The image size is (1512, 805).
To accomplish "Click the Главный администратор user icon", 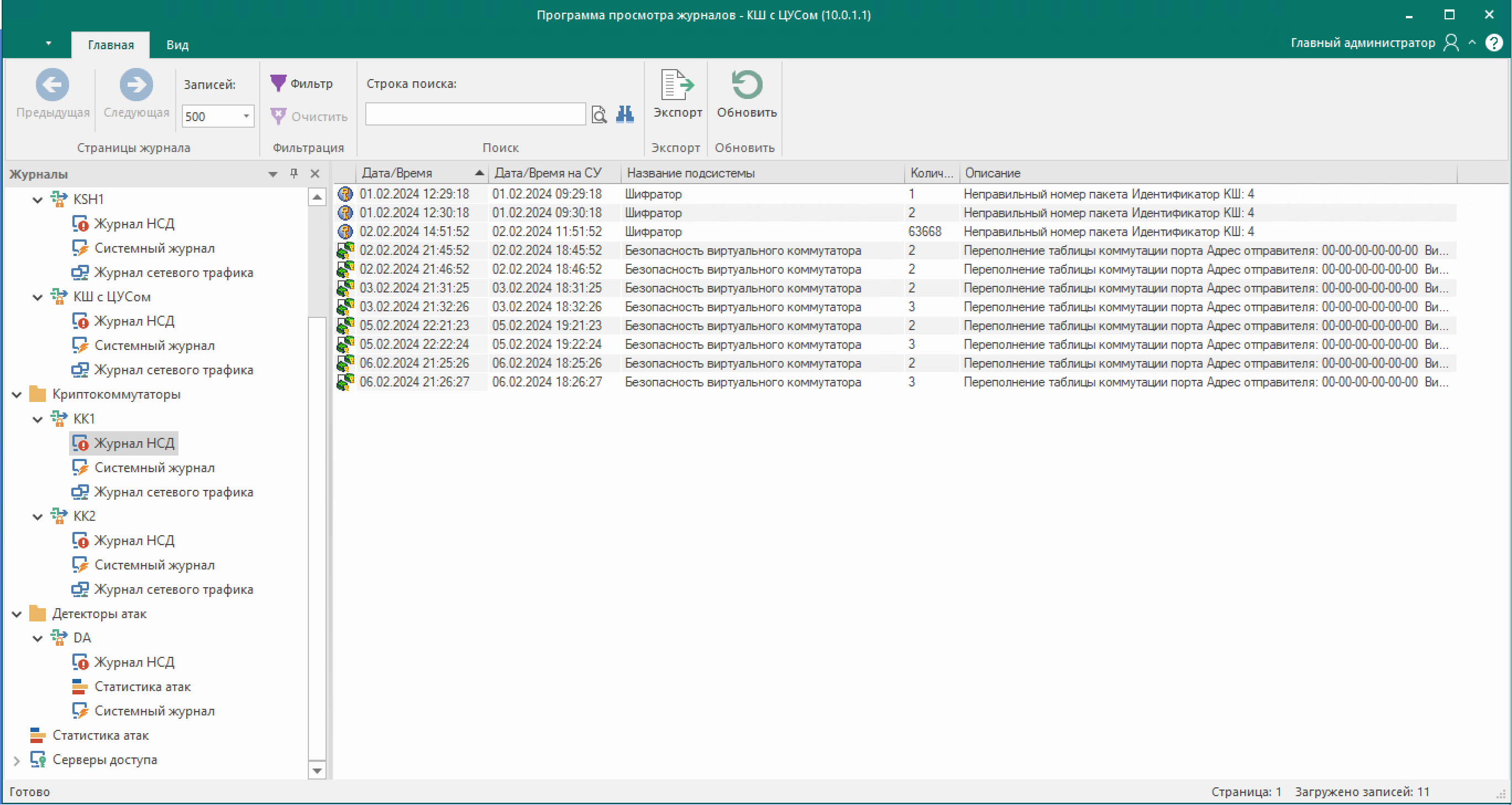I will (x=1450, y=43).
